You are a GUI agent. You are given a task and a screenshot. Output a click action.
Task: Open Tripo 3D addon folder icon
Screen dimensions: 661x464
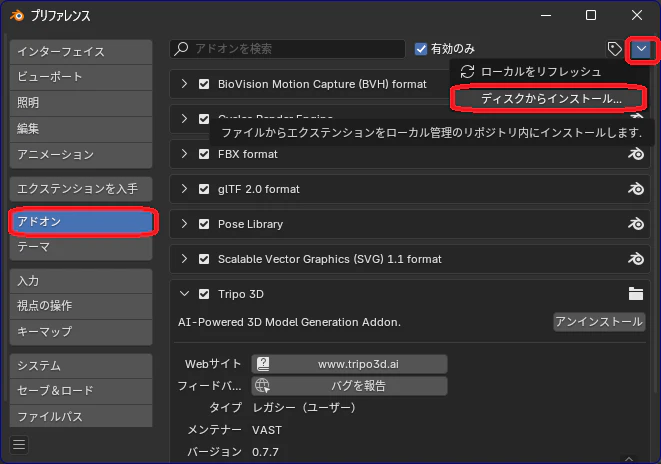(636, 294)
